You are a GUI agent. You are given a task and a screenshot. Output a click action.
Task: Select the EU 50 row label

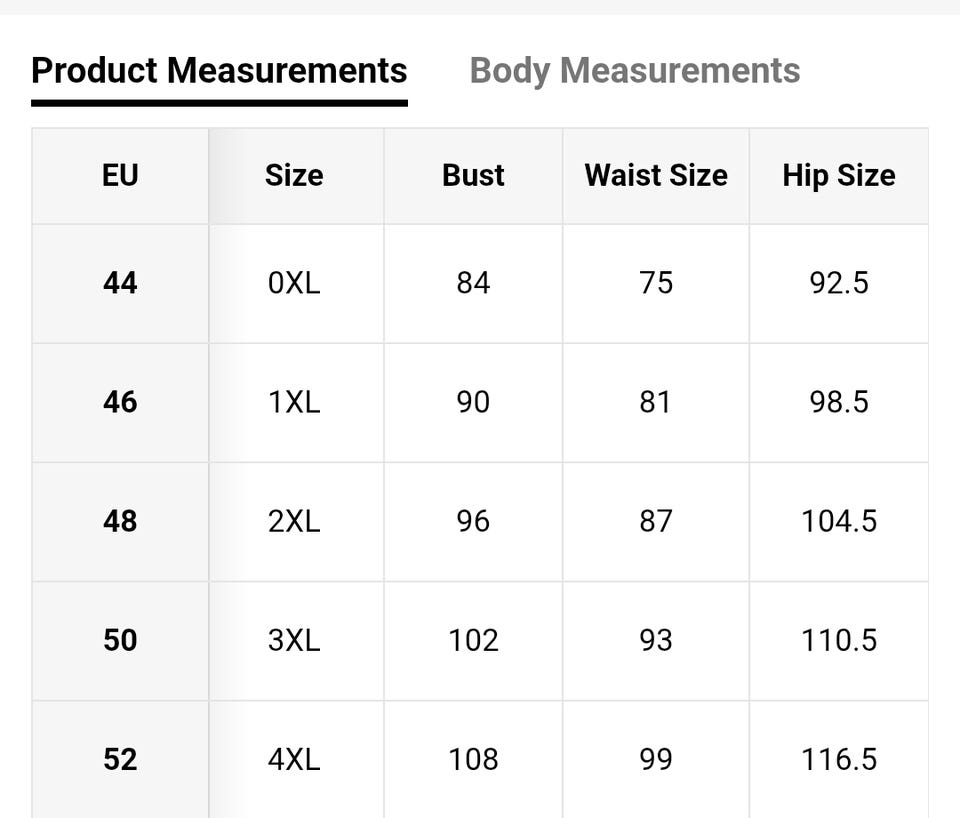pyautogui.click(x=120, y=640)
